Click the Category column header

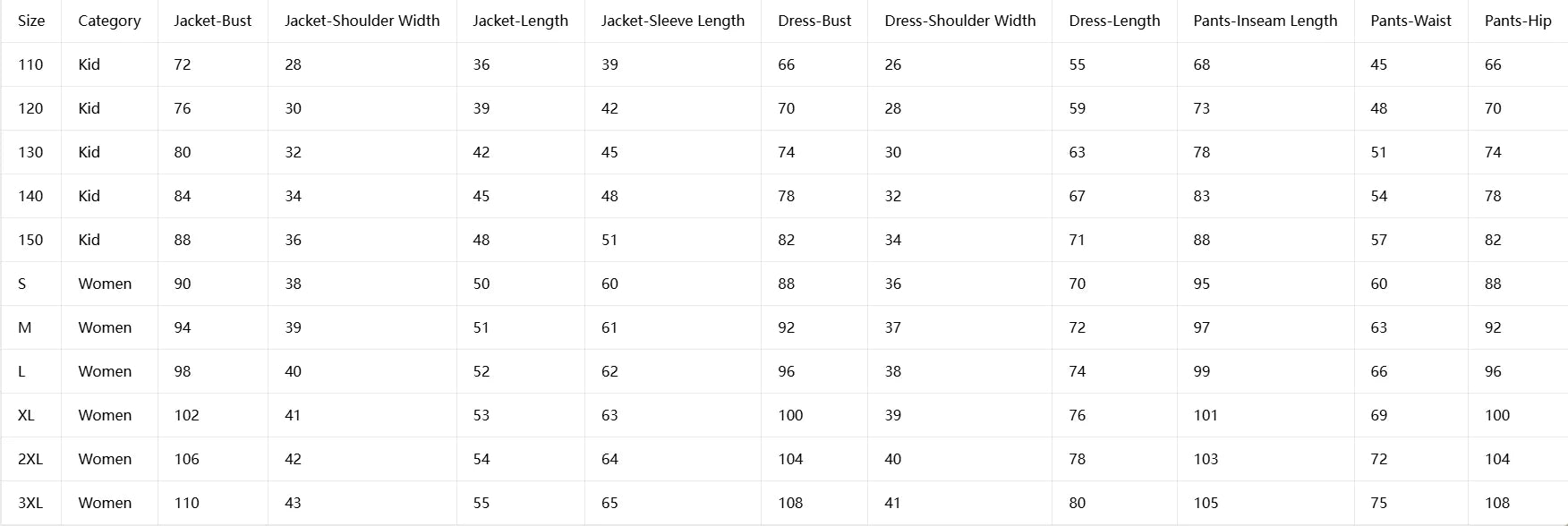tap(109, 21)
